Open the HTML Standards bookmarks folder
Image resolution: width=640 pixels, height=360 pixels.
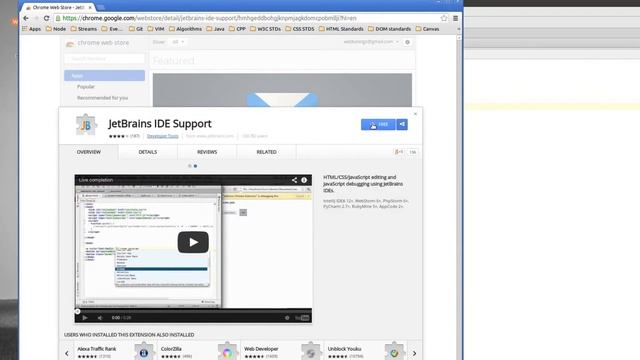pyautogui.click(x=341, y=29)
